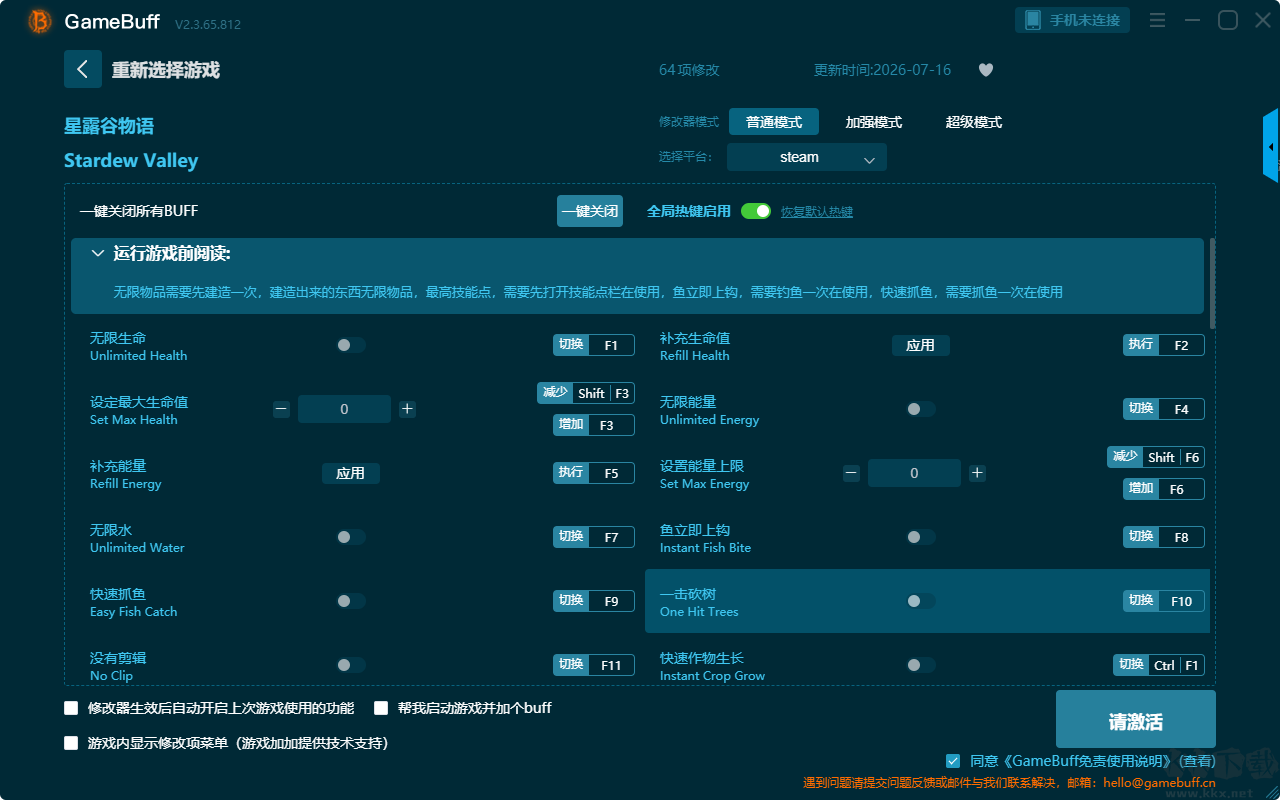Click minus stepper for Set Max Energy

pos(851,473)
